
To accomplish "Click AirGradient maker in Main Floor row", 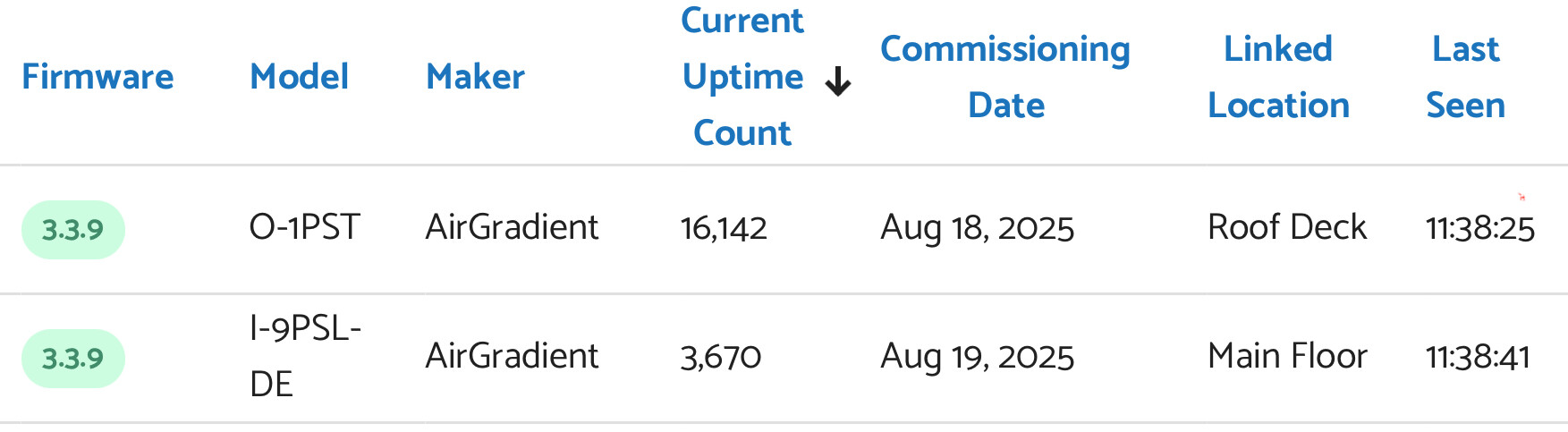I will pyautogui.click(x=512, y=356).
